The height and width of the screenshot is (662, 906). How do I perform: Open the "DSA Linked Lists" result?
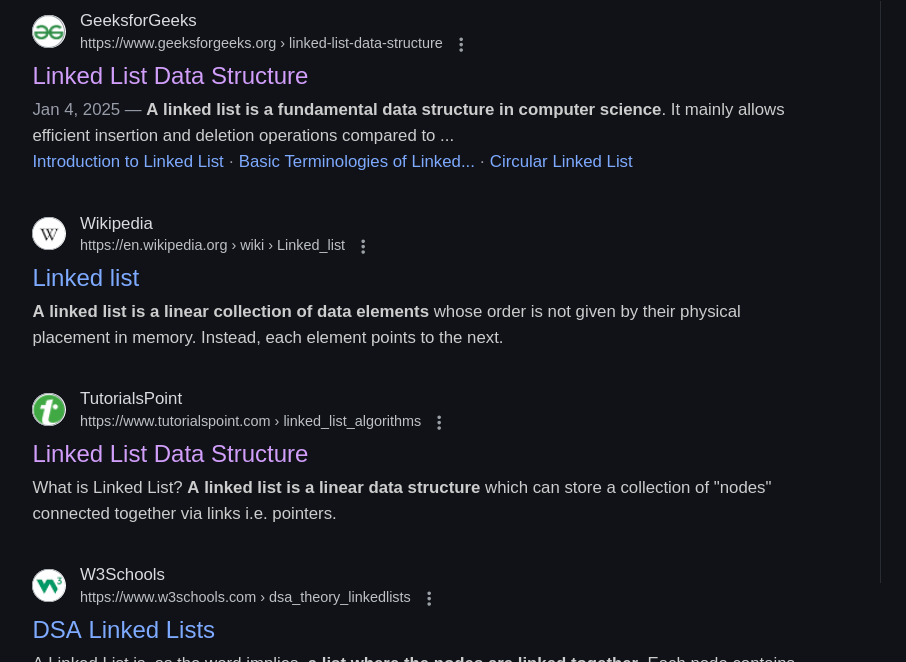(124, 630)
